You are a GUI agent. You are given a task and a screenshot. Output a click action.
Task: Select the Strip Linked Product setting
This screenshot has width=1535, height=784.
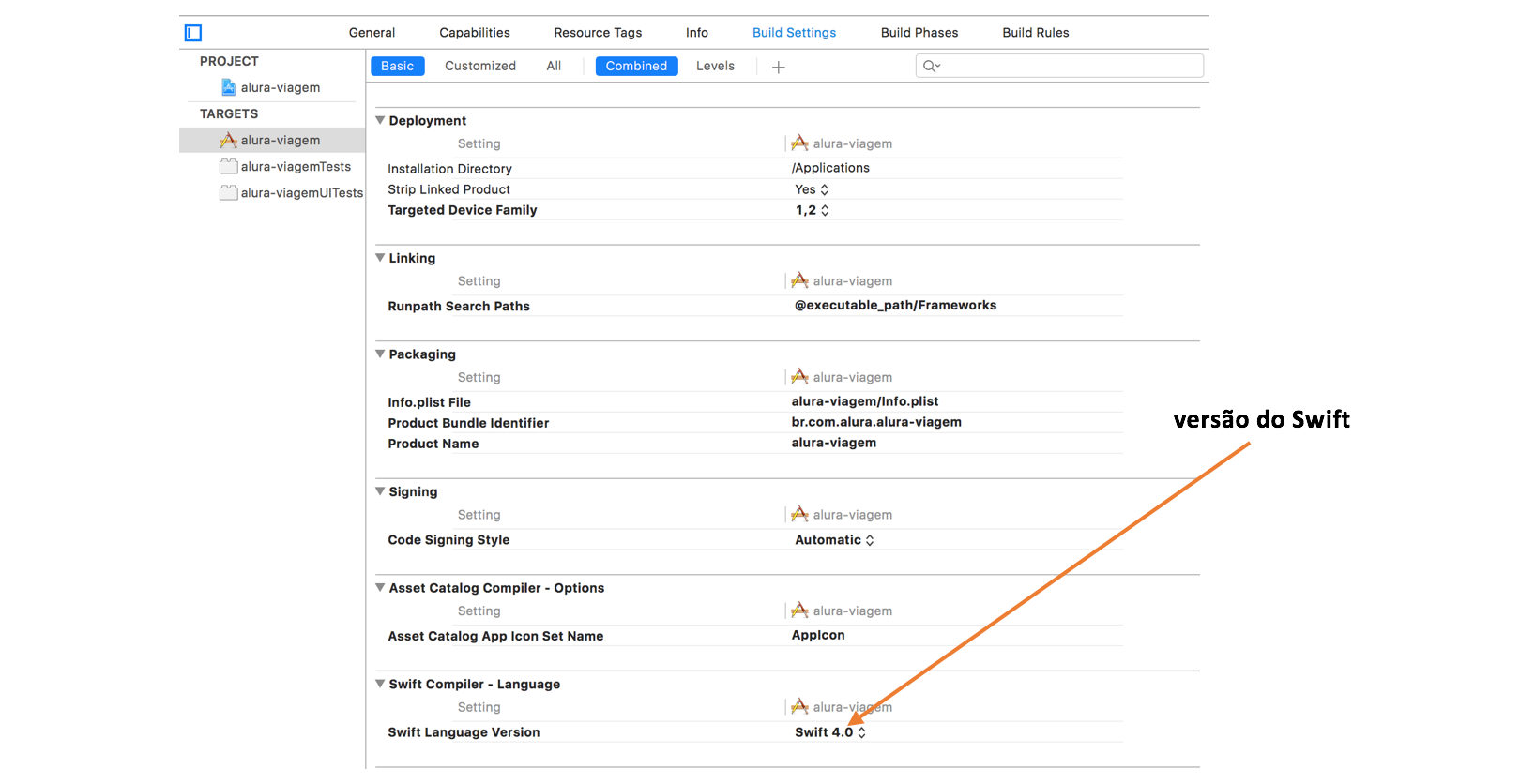(448, 189)
